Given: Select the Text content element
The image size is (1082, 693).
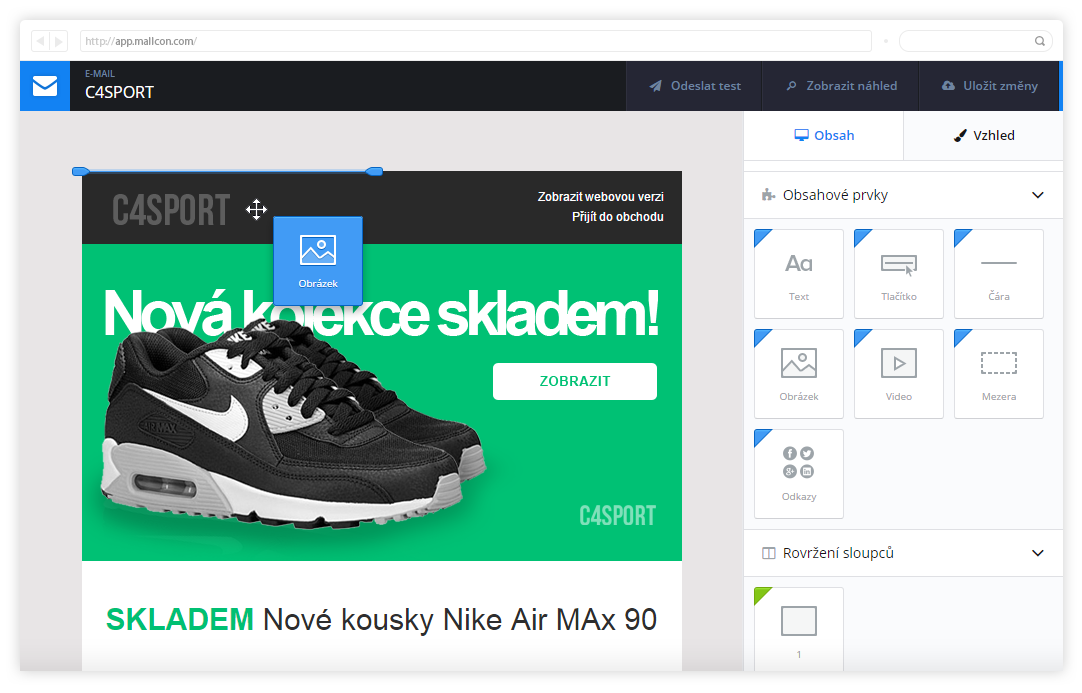Looking at the screenshot, I should [799, 274].
